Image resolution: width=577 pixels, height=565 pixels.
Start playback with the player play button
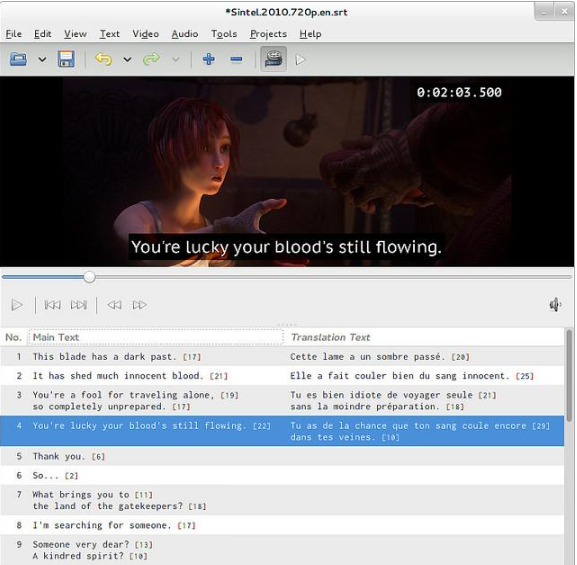[x=17, y=305]
